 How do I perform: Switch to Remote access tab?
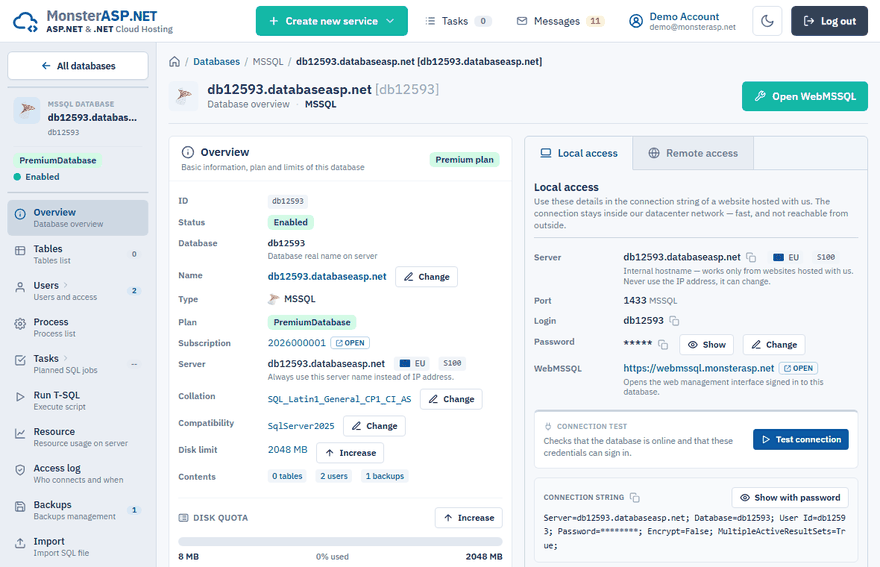[x=693, y=153]
